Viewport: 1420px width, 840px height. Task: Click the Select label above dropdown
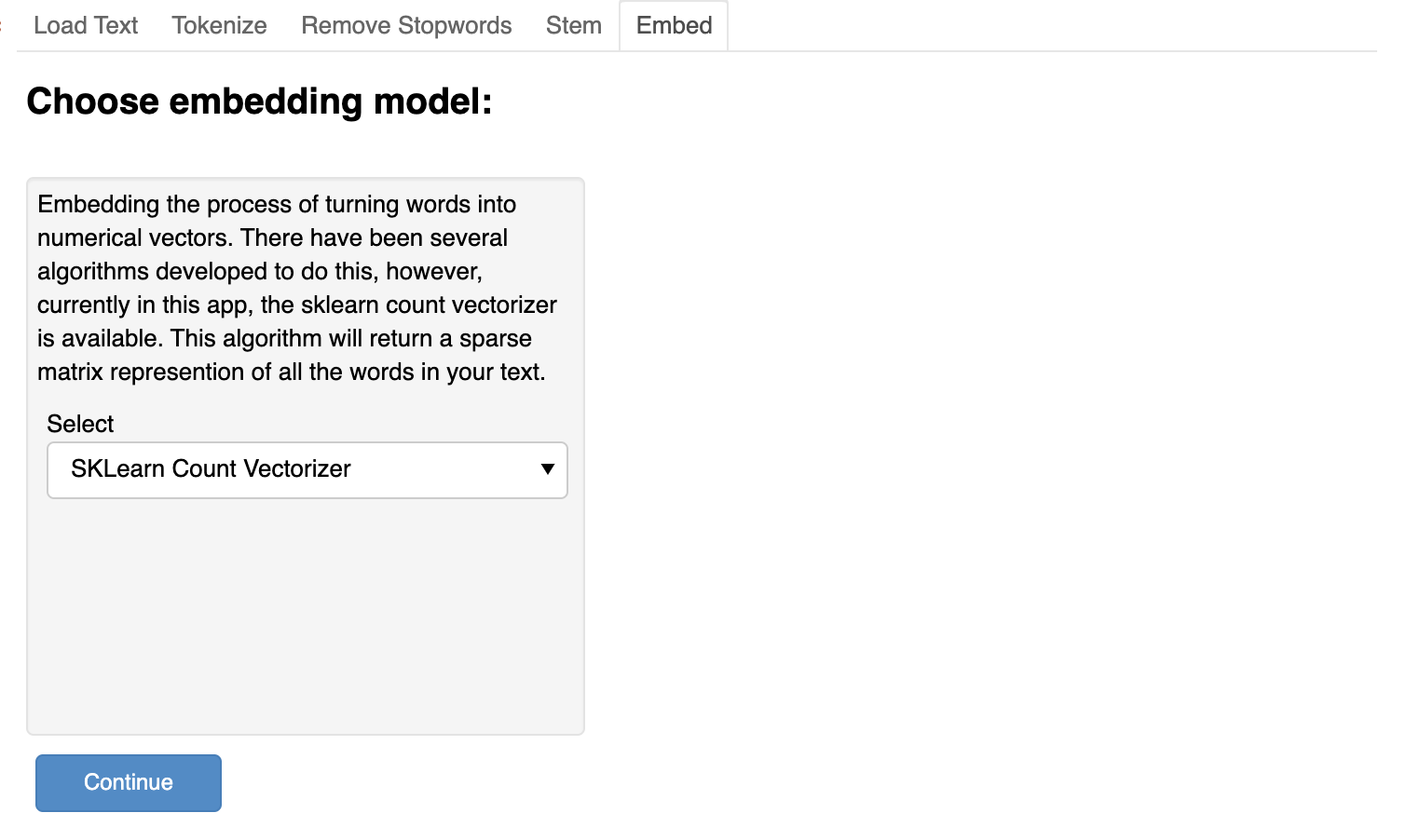pos(80,424)
